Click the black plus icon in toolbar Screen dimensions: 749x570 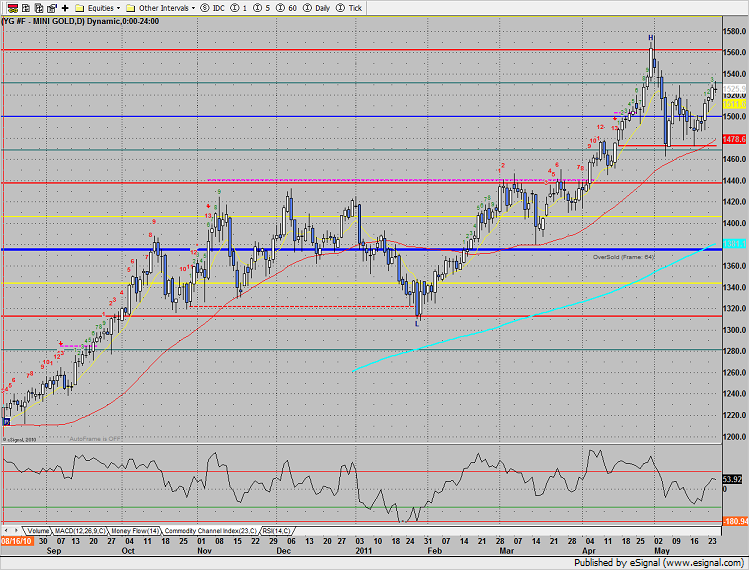[x=65, y=8]
